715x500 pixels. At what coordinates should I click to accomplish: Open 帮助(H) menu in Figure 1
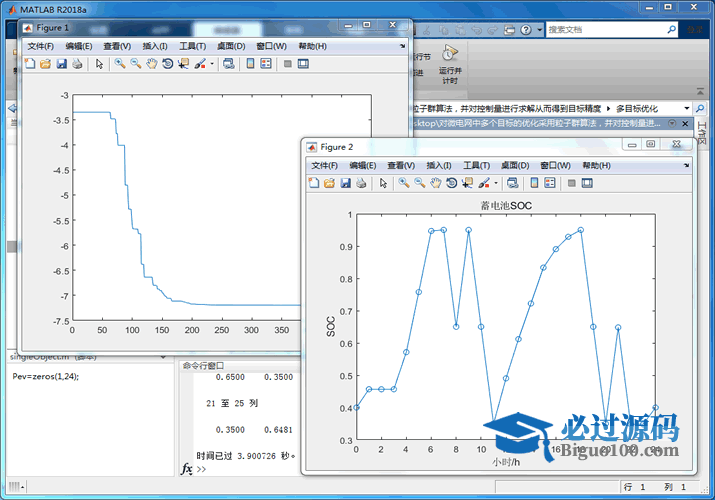pos(313,46)
